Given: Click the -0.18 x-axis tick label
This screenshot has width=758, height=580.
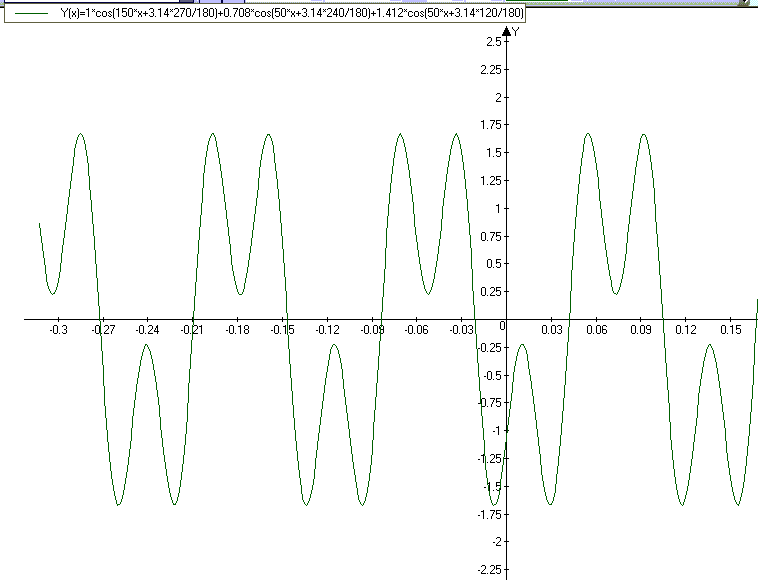Looking at the screenshot, I should click(237, 330).
